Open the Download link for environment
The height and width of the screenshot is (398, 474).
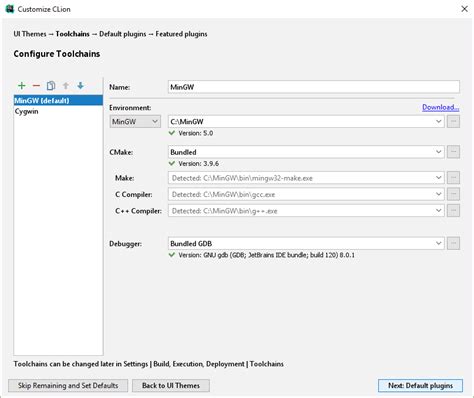click(440, 107)
